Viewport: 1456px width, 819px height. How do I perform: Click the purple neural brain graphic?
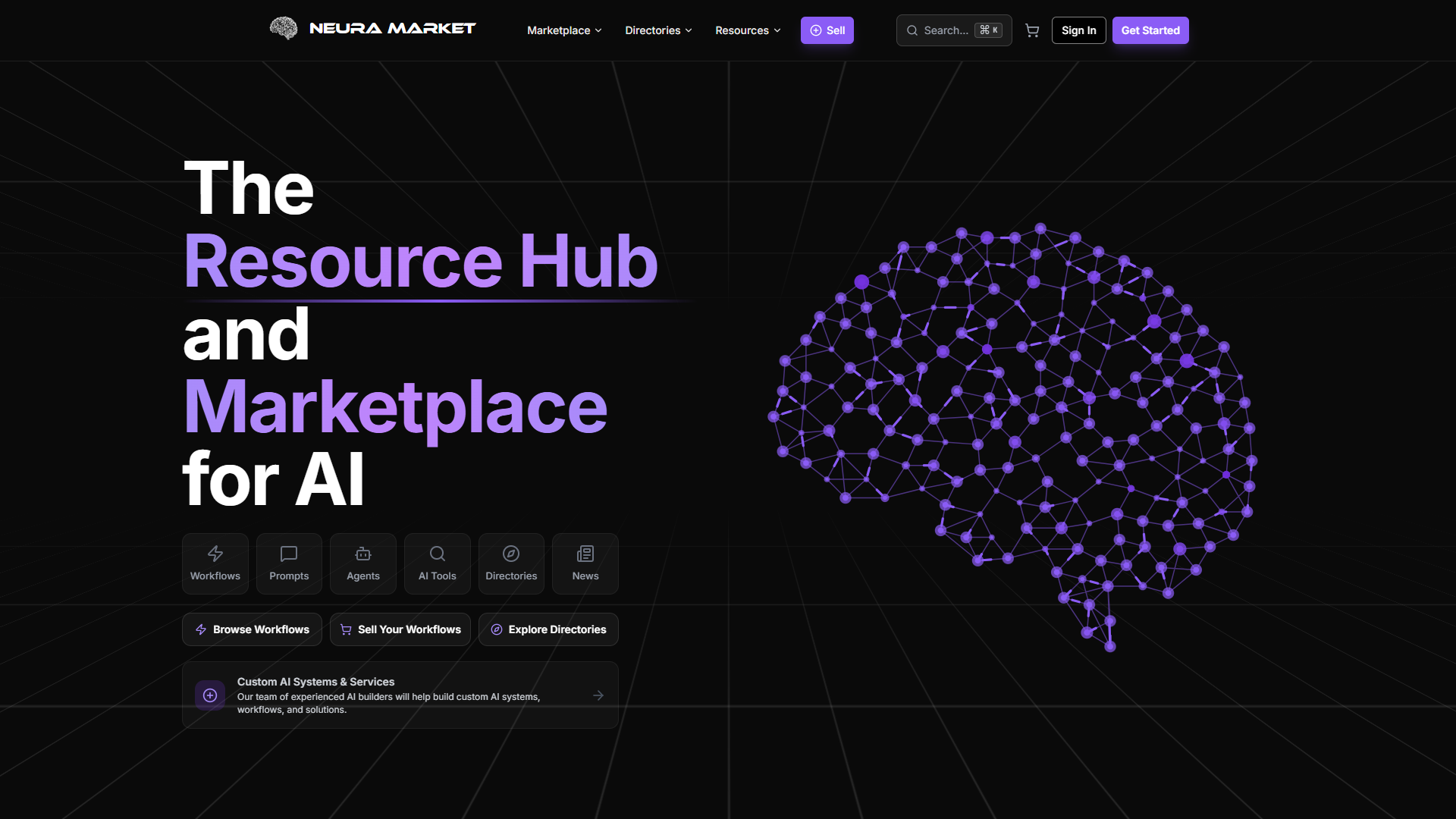point(1013,437)
